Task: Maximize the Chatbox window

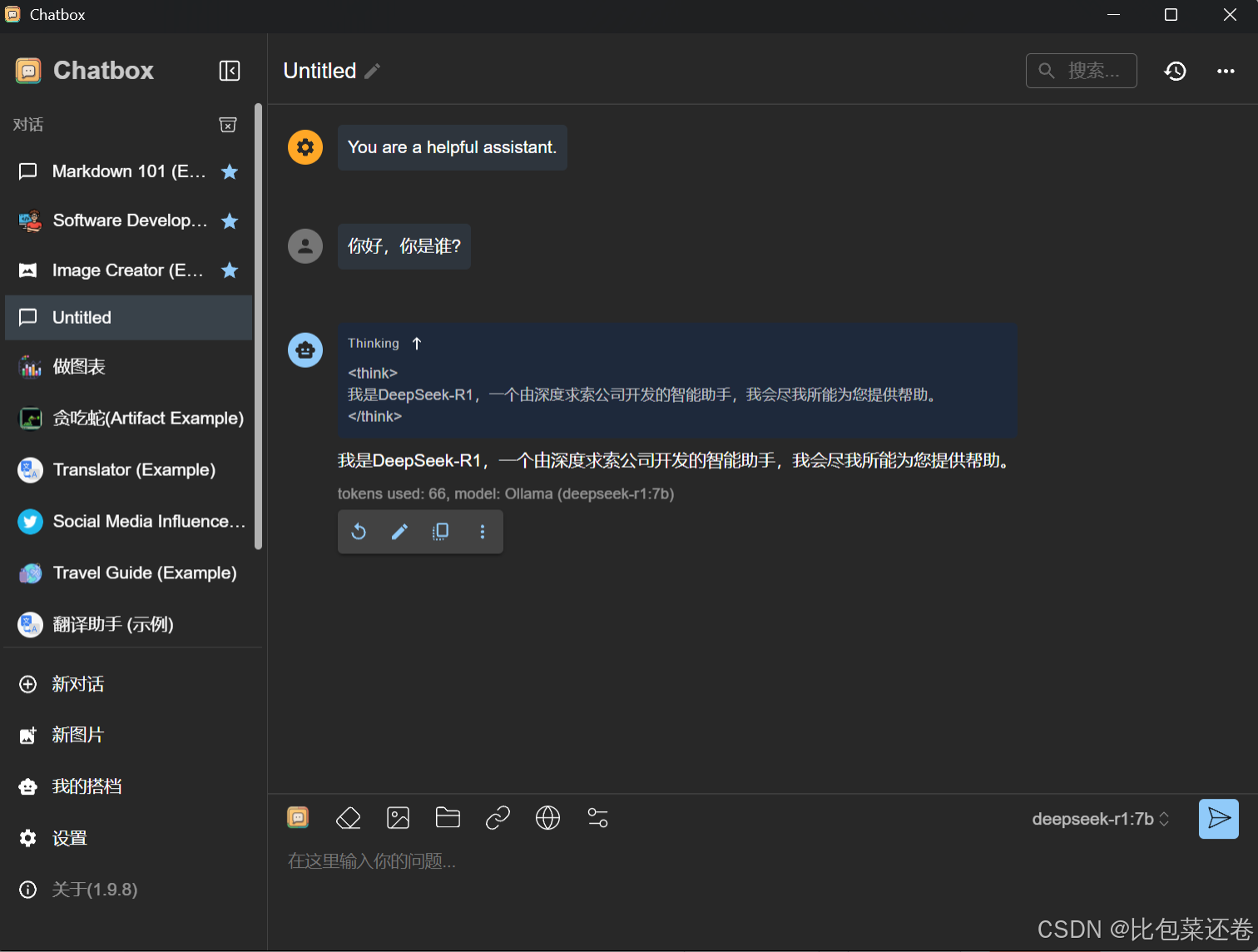Action: (x=1171, y=15)
